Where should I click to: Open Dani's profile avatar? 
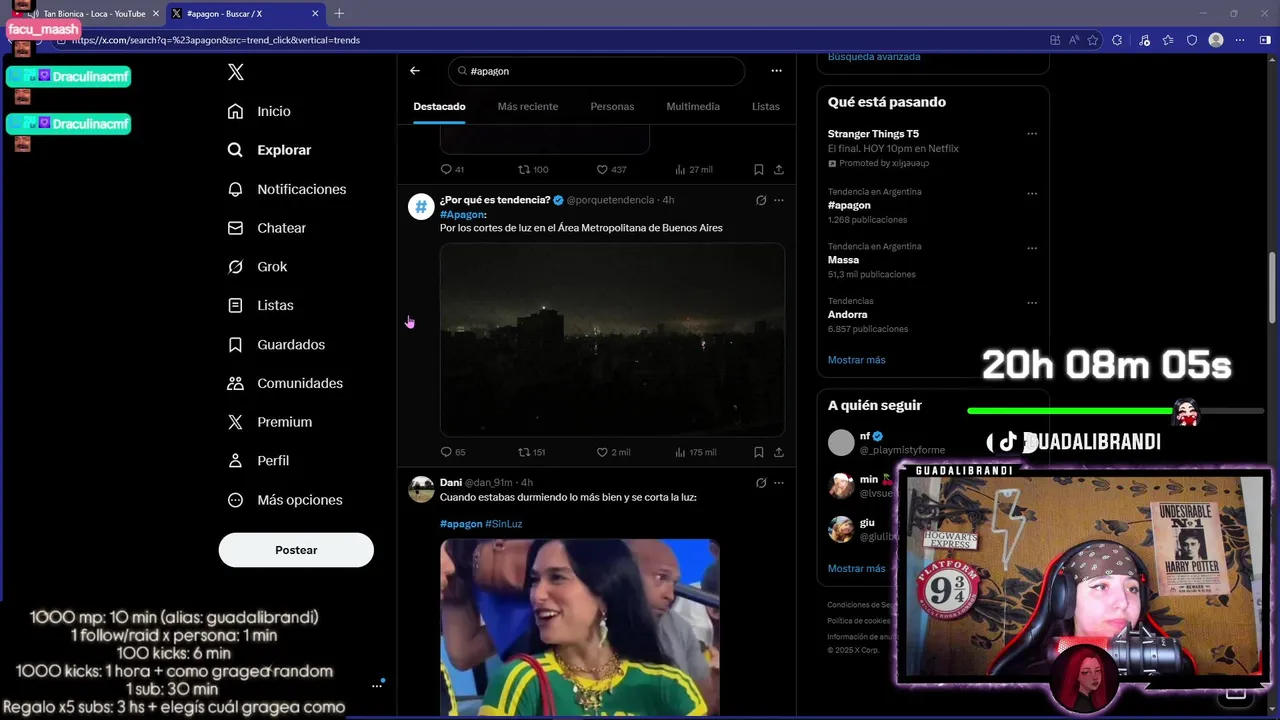[421, 489]
